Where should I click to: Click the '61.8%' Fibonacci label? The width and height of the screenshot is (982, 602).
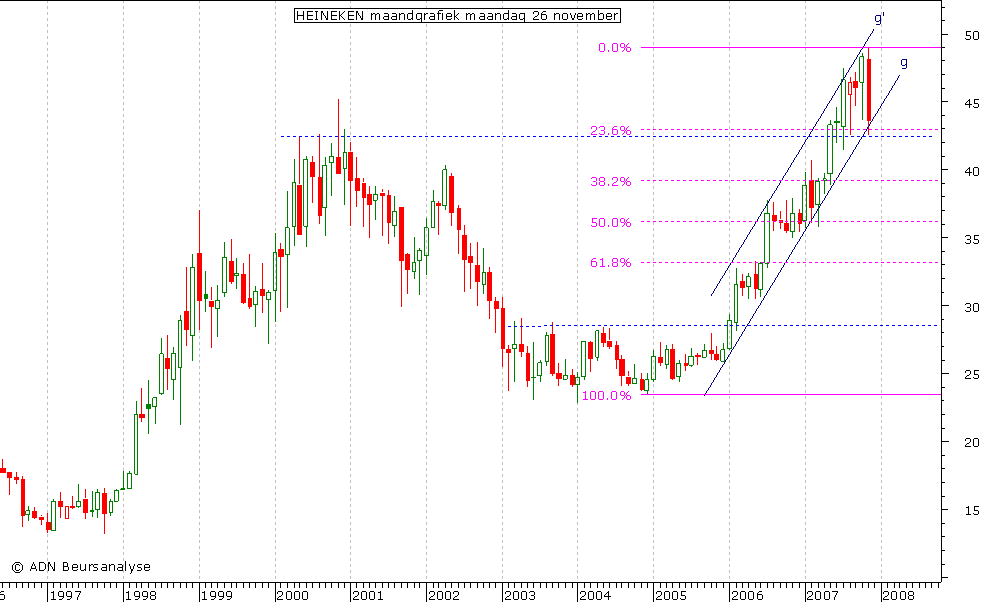click(x=611, y=262)
